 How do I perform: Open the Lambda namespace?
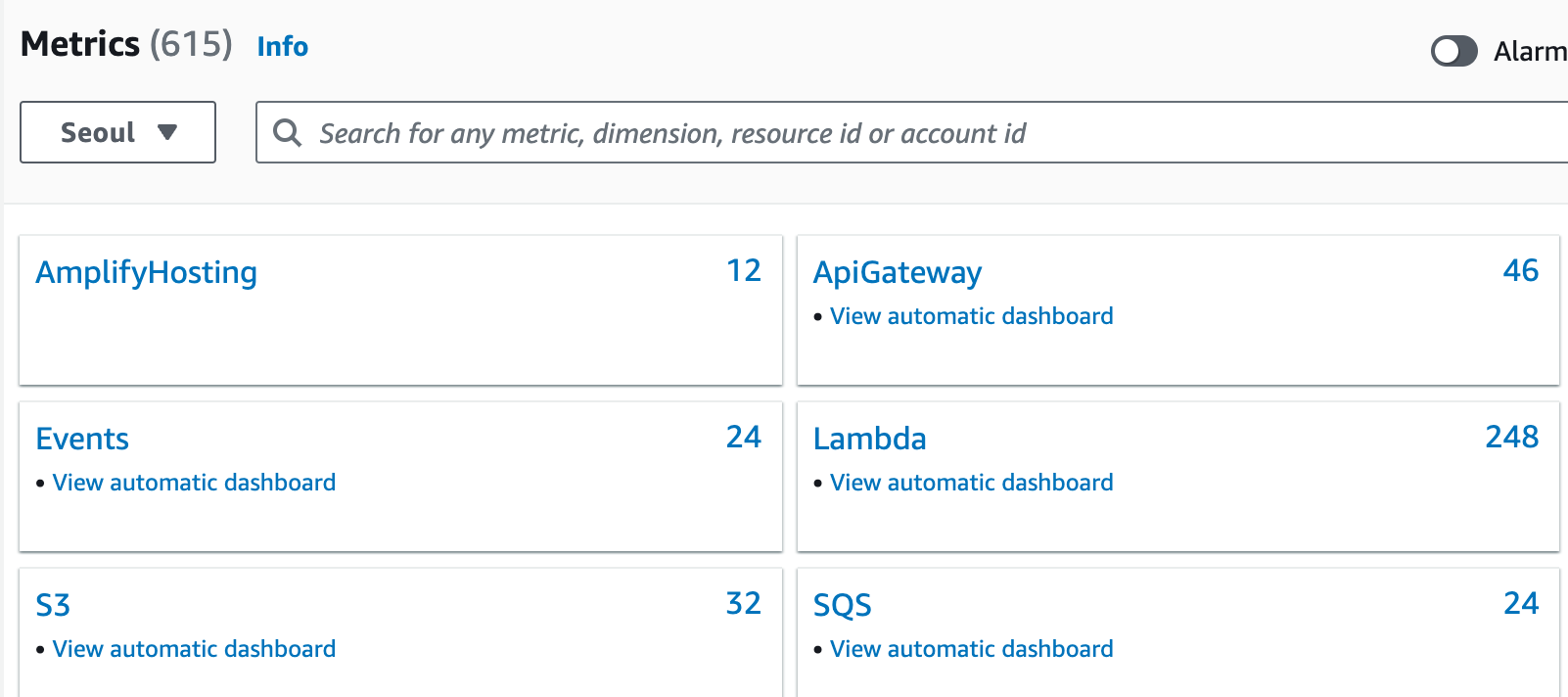point(869,439)
